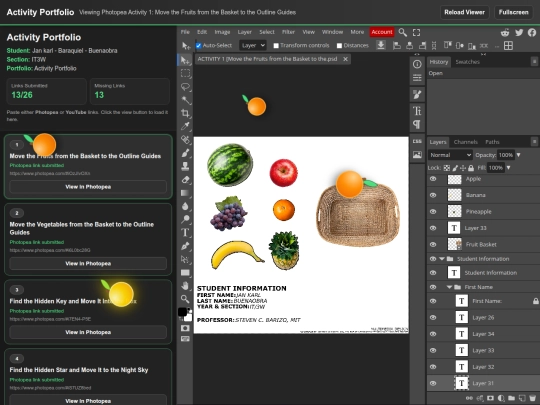Open the Layer auto-select target dropdown
Image resolution: width=540 pixels, height=405 pixels.
(x=253, y=45)
